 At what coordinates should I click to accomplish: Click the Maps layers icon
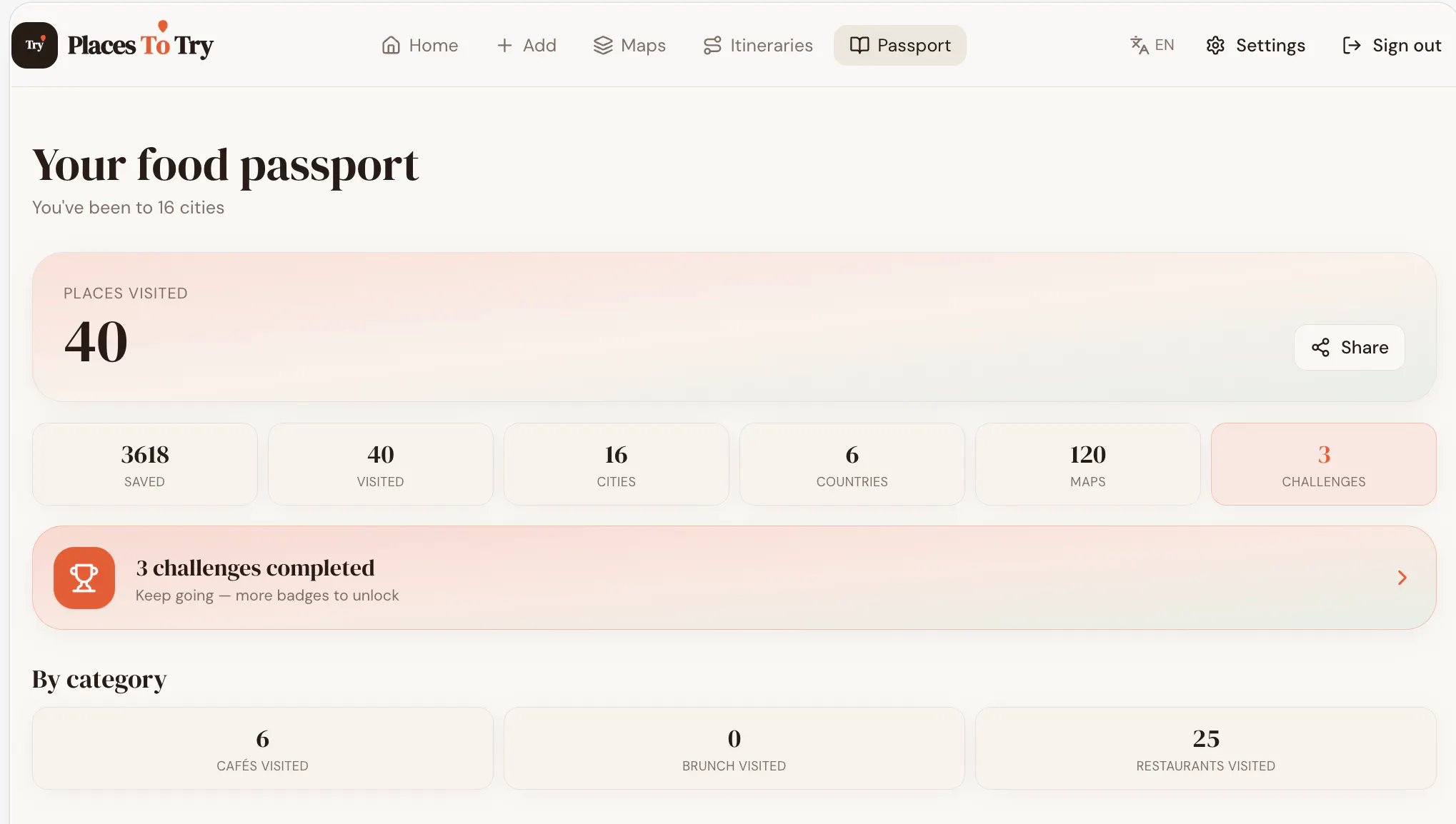click(x=603, y=45)
